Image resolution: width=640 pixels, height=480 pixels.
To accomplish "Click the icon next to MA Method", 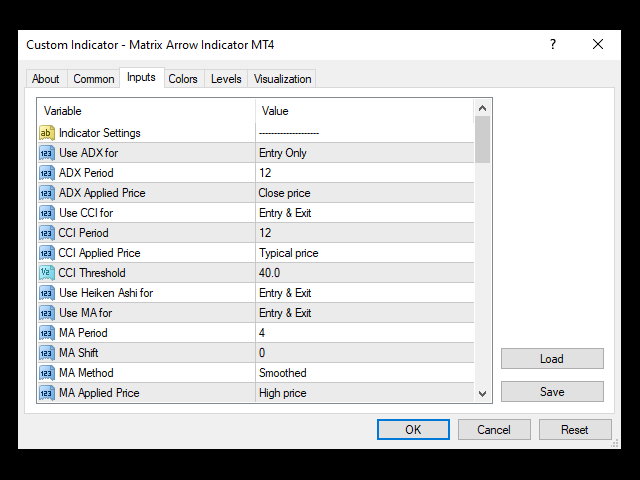I will click(47, 373).
